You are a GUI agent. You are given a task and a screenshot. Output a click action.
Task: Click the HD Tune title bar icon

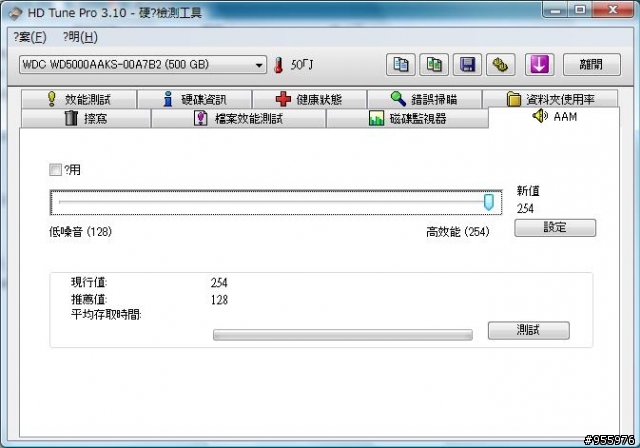[x=15, y=13]
